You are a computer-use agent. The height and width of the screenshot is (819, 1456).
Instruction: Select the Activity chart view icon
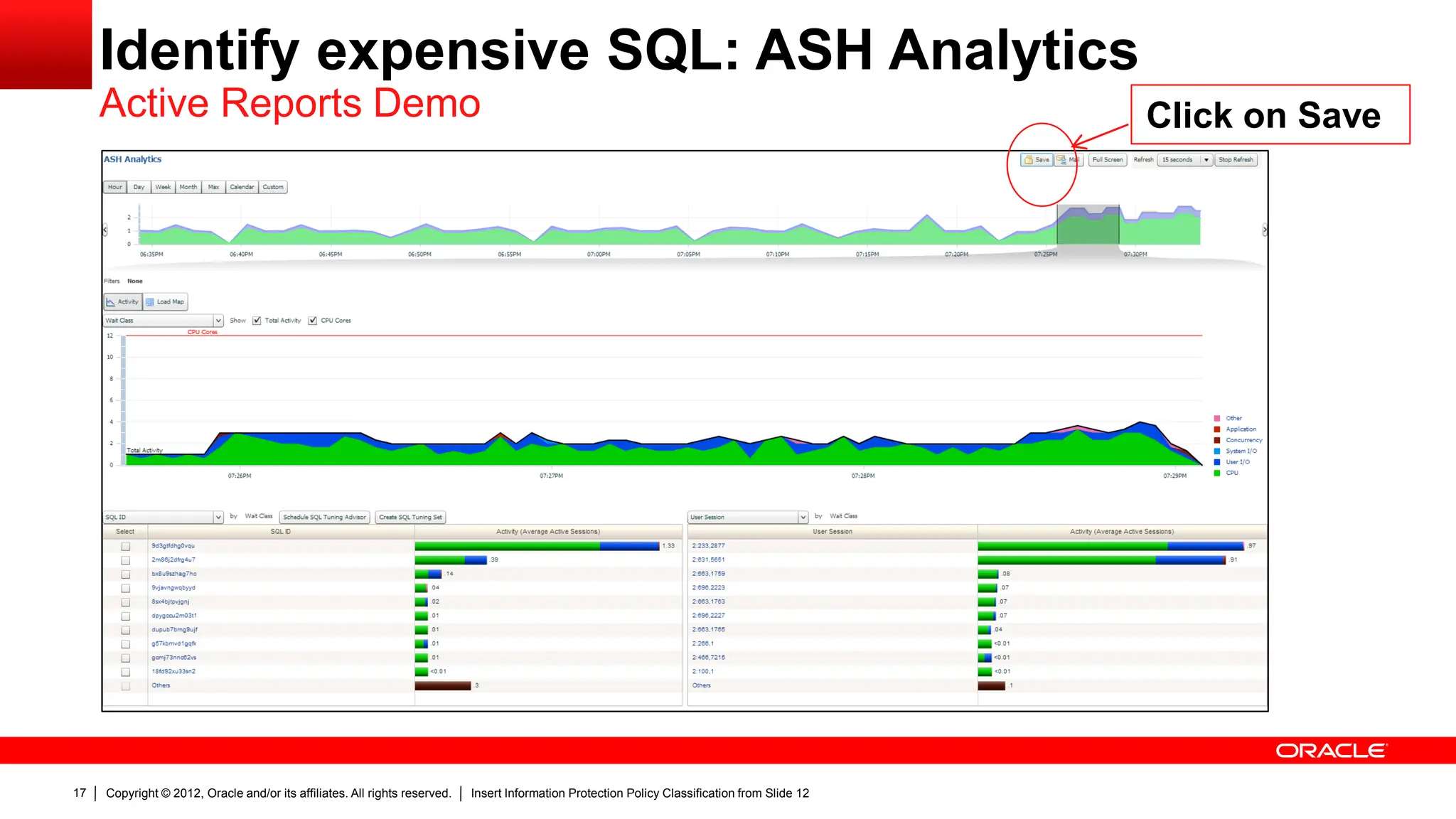tap(111, 302)
